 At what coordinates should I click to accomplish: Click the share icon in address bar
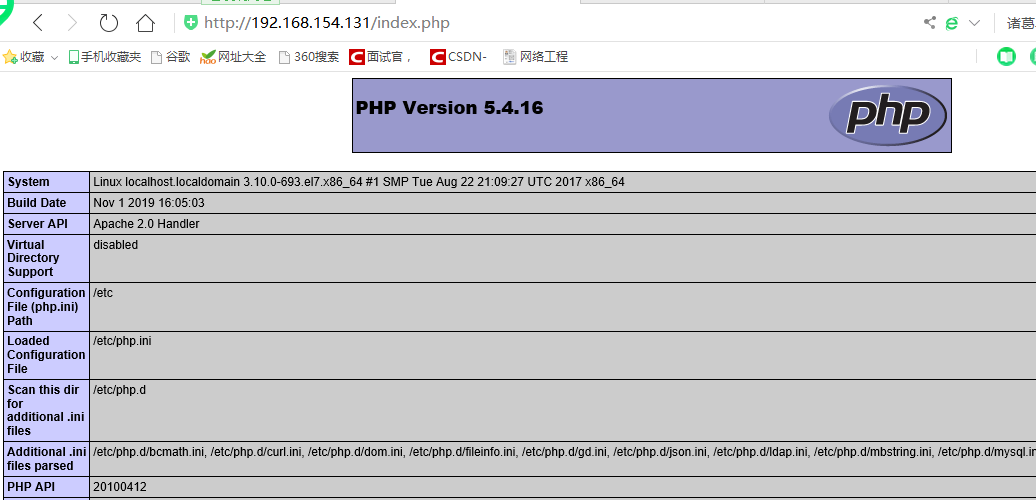point(930,23)
